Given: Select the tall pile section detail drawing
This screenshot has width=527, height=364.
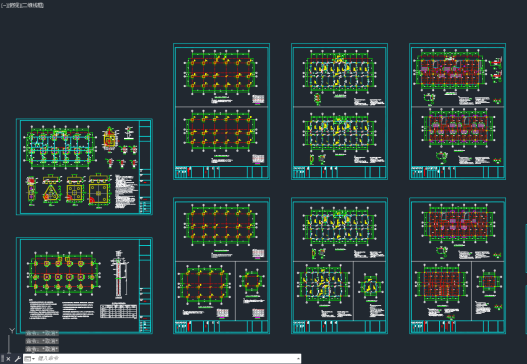Looking at the screenshot, I should coord(119,274).
